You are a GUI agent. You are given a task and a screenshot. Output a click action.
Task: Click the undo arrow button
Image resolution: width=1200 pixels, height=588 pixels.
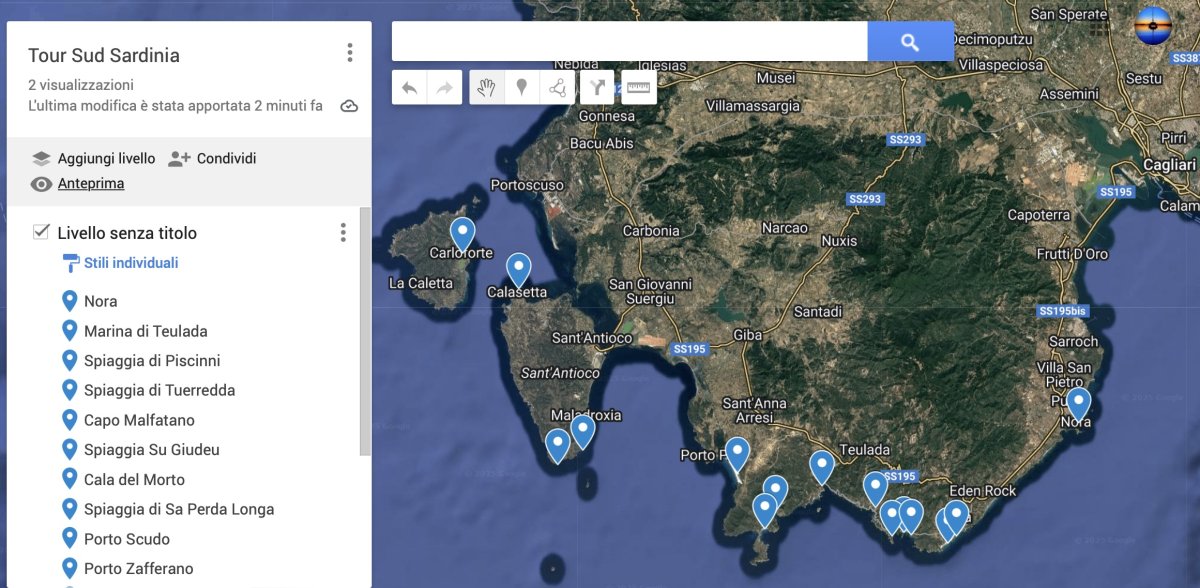click(x=409, y=88)
